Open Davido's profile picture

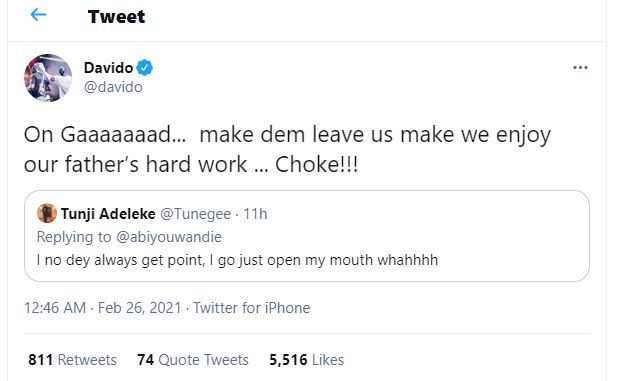48,78
